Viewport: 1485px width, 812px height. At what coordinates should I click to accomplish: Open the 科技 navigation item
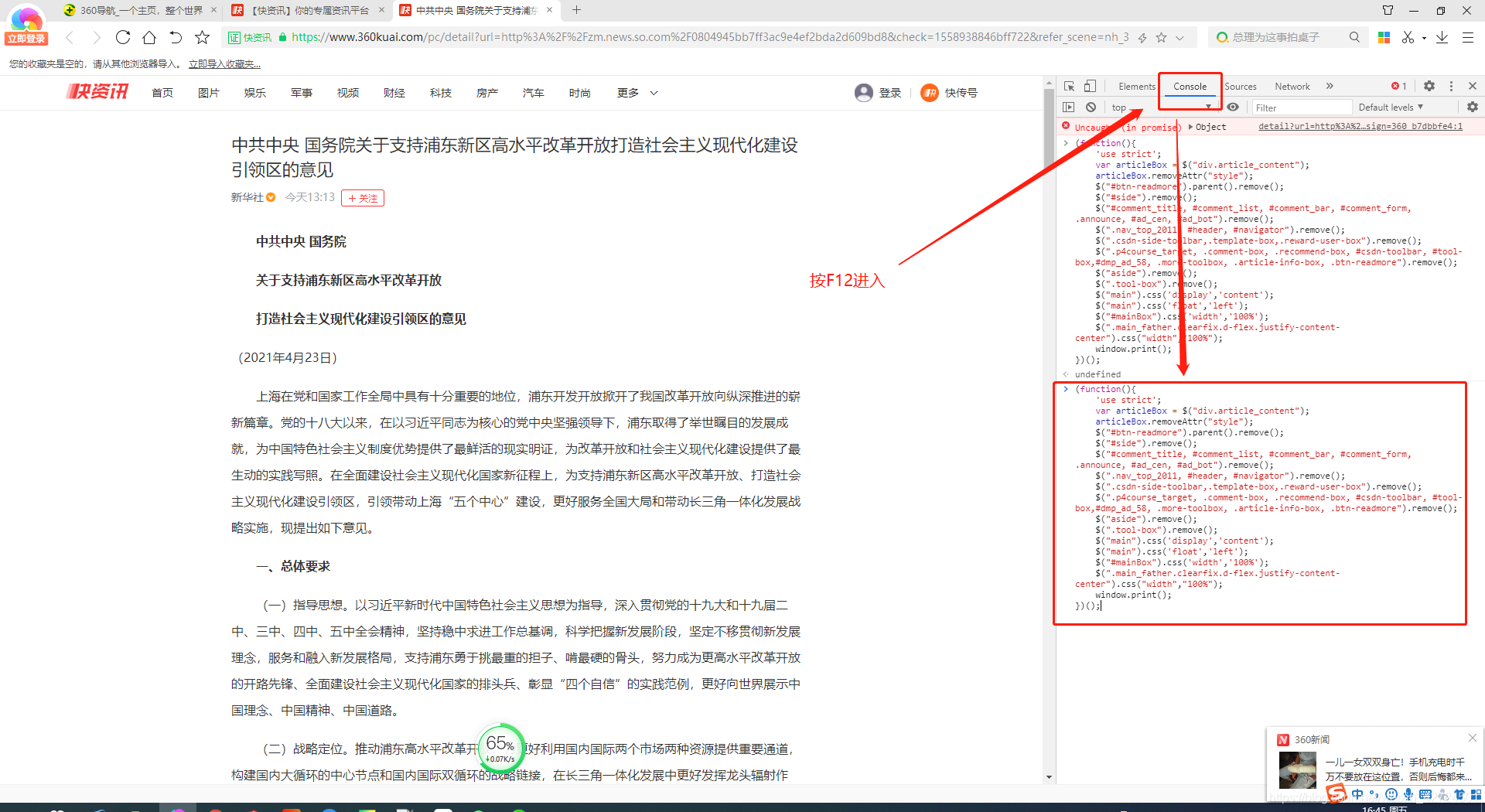tap(441, 93)
